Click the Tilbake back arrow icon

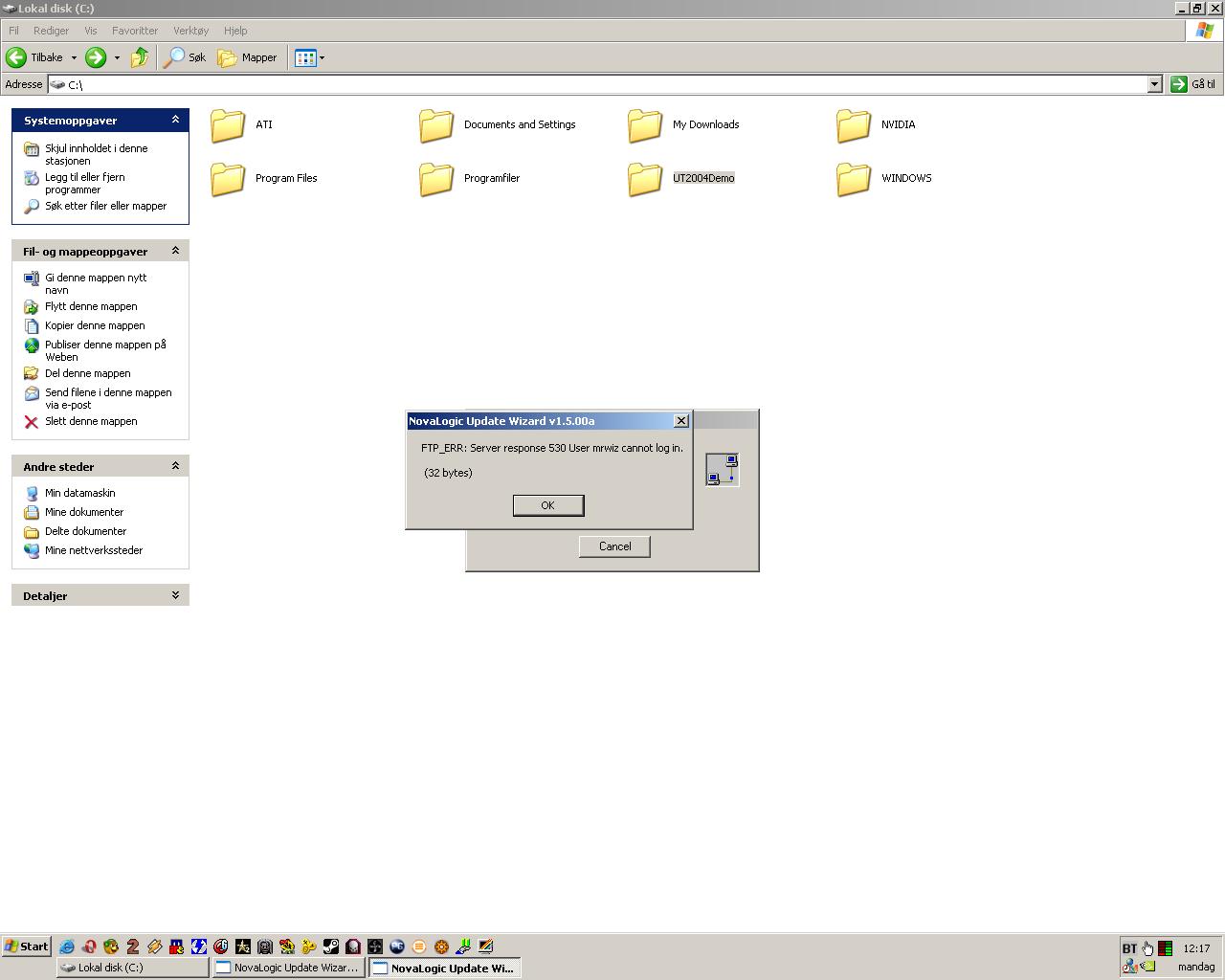pyautogui.click(x=16, y=57)
